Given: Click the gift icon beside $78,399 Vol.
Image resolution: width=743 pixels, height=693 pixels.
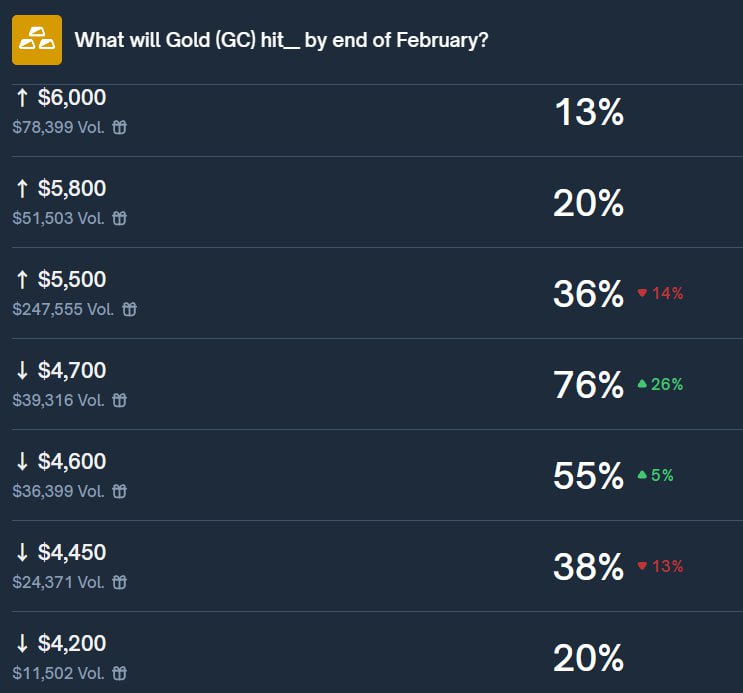Looking at the screenshot, I should coord(119,127).
